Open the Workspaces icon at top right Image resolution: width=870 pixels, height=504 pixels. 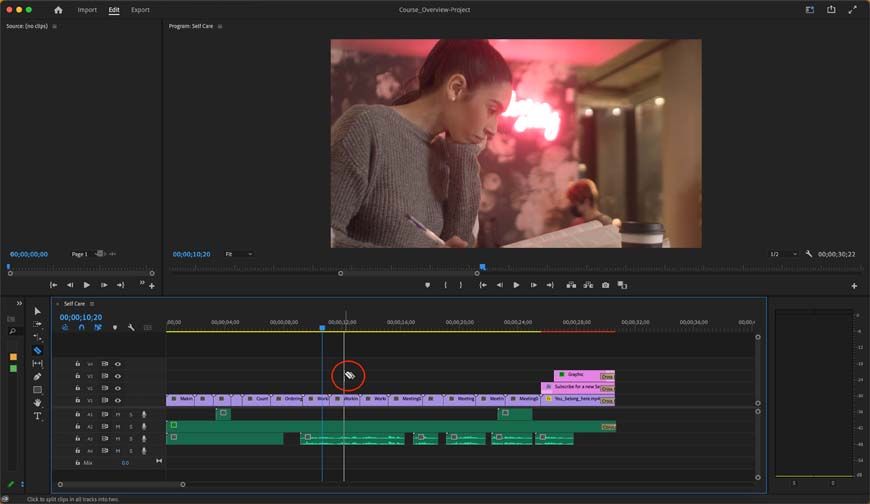[810, 9]
